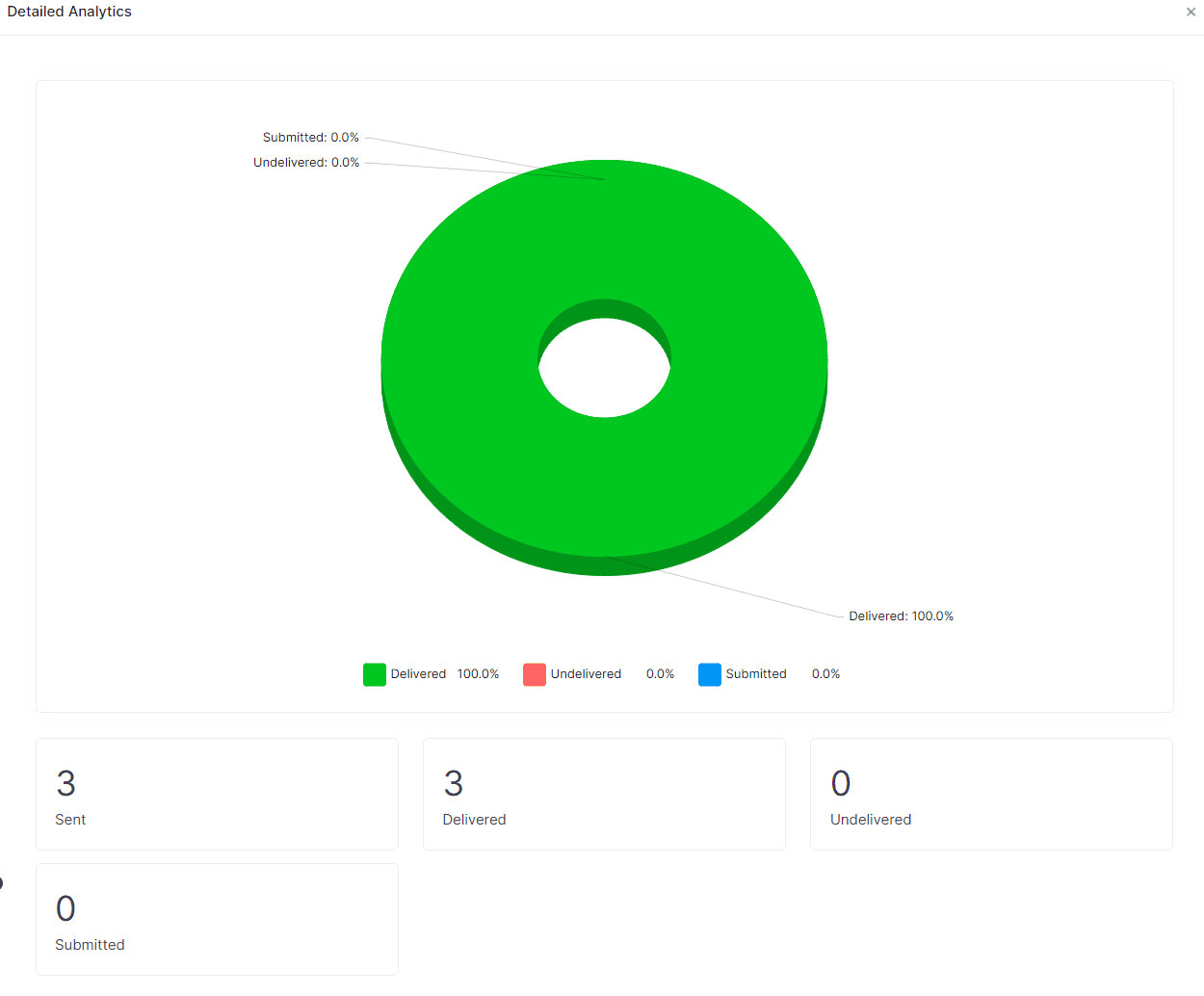This screenshot has width=1204, height=996.
Task: Click the Undelivered: 0.0% callout label
Action: coord(305,162)
